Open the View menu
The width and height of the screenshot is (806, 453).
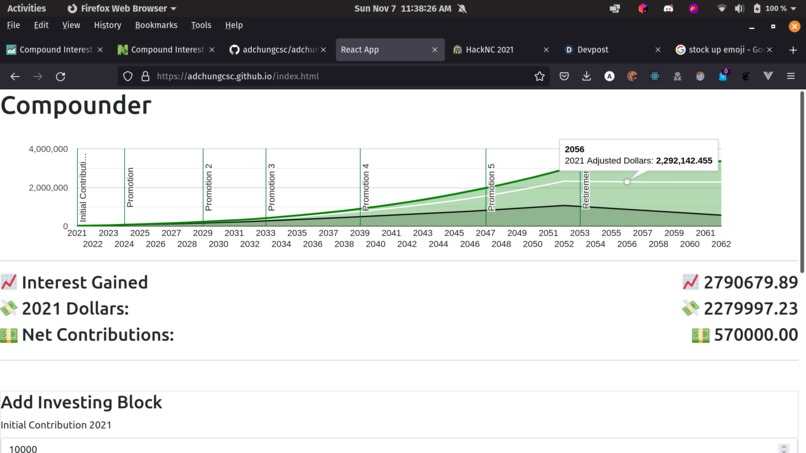pyautogui.click(x=71, y=25)
